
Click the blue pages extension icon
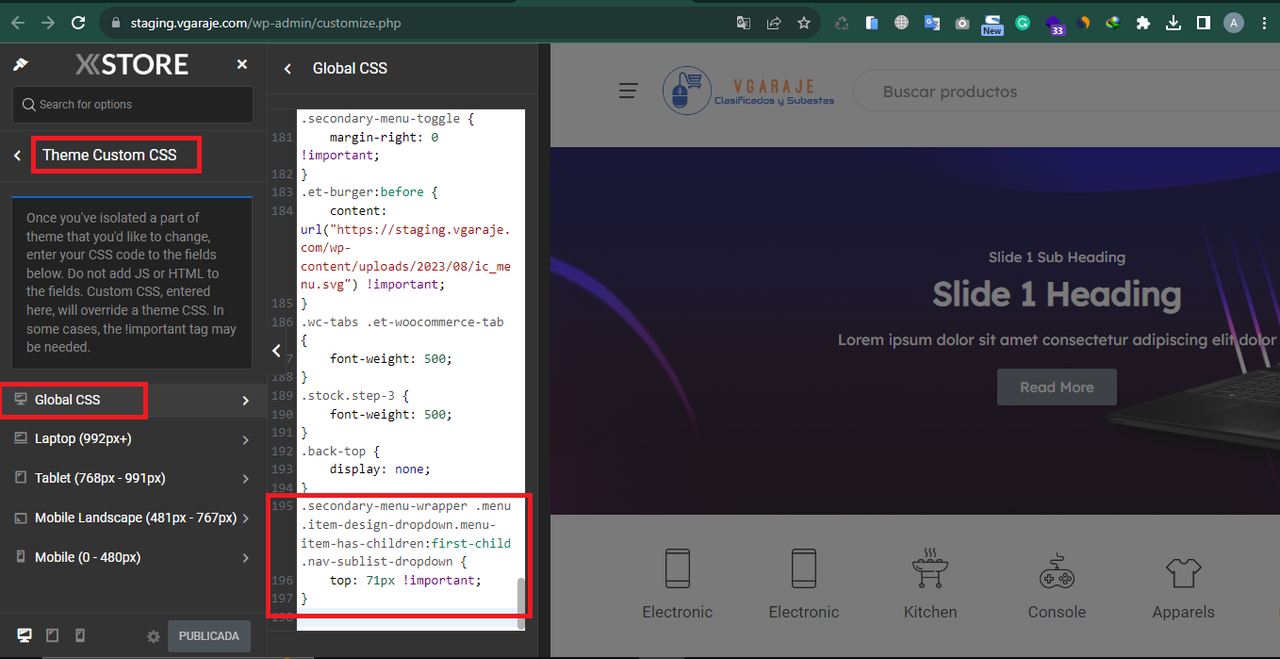[x=872, y=23]
